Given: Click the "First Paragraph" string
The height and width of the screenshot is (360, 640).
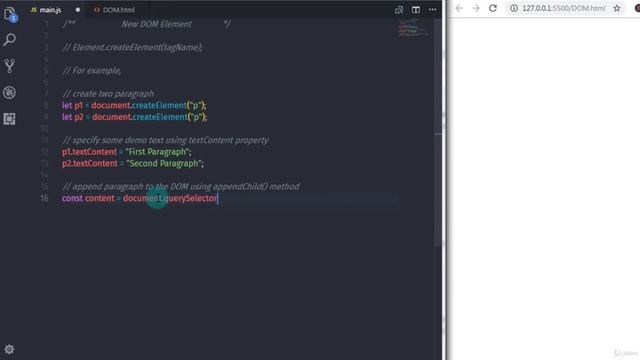Looking at the screenshot, I should tap(158, 152).
